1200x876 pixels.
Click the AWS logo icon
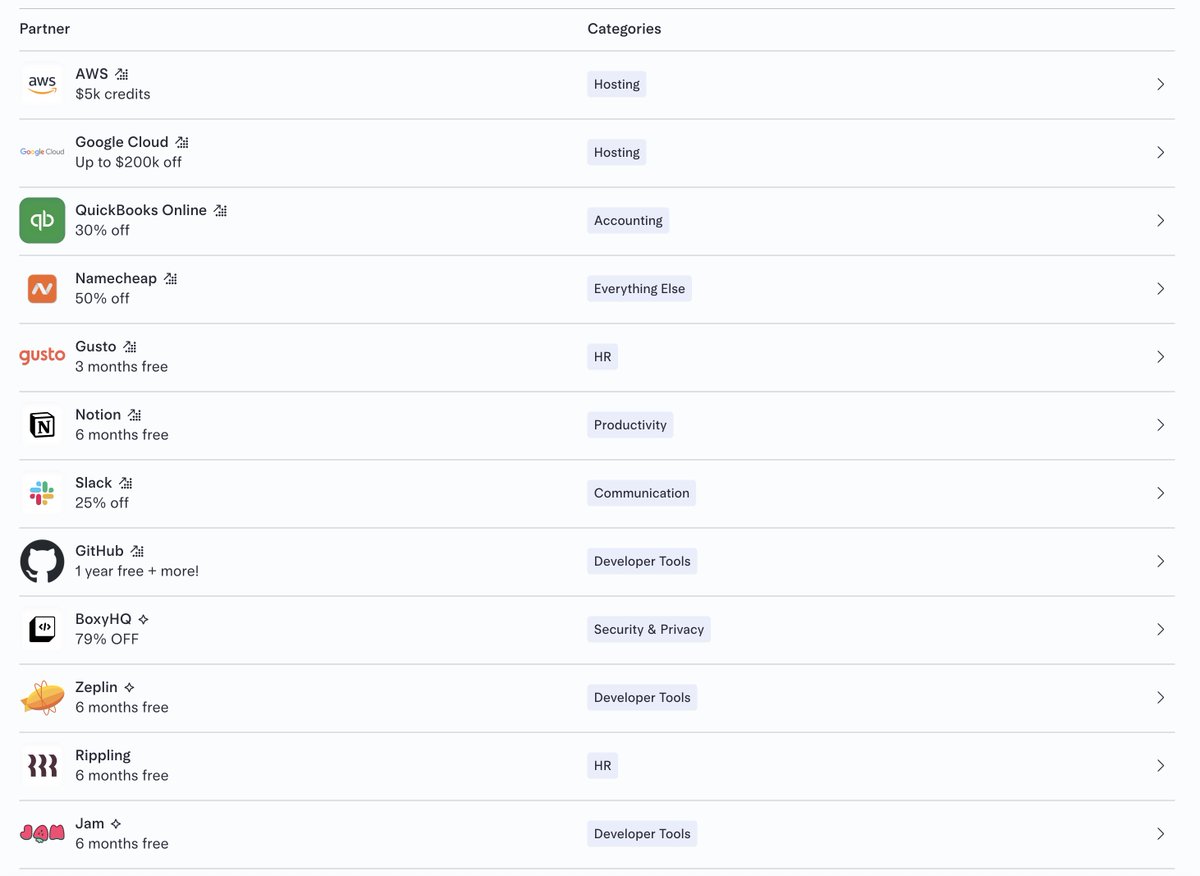pyautogui.click(x=42, y=85)
